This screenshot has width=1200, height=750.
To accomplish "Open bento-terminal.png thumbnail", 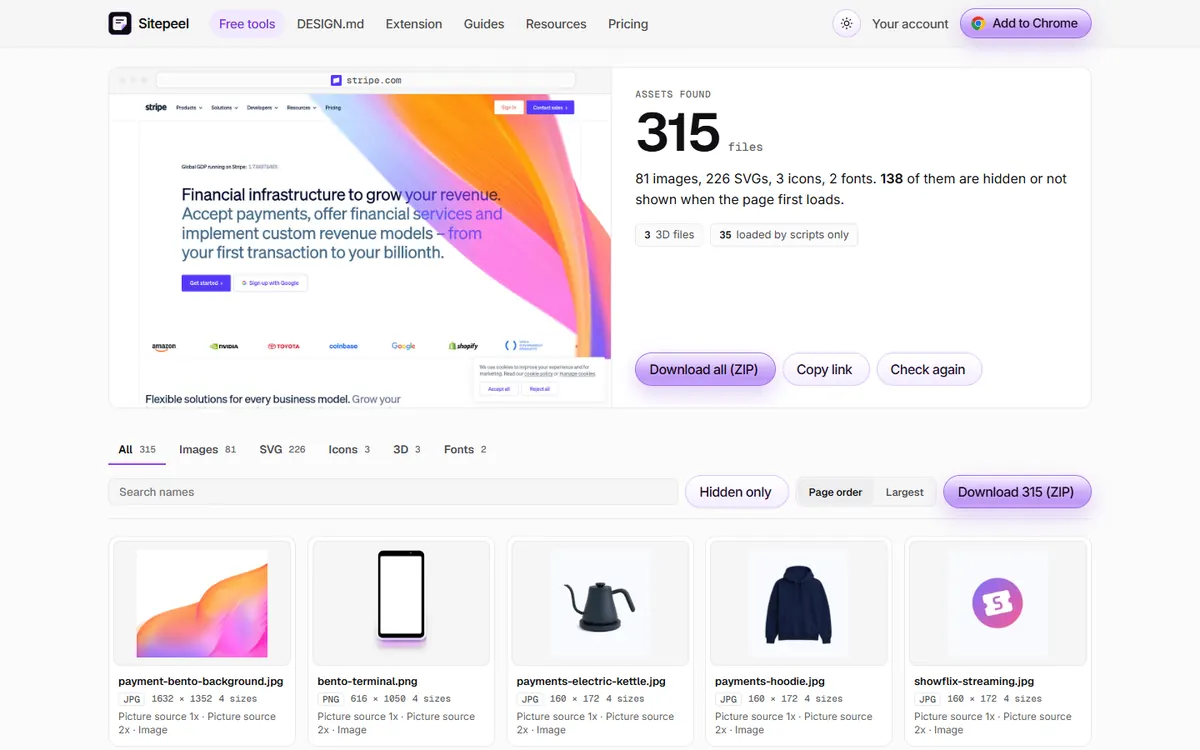I will point(401,603).
